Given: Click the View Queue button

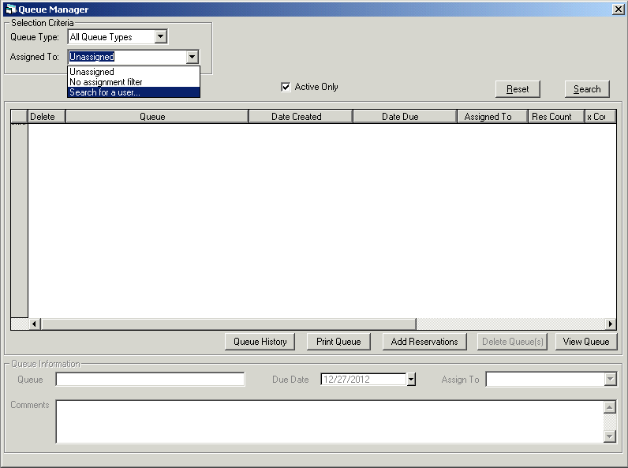Looking at the screenshot, I should coord(586,342).
